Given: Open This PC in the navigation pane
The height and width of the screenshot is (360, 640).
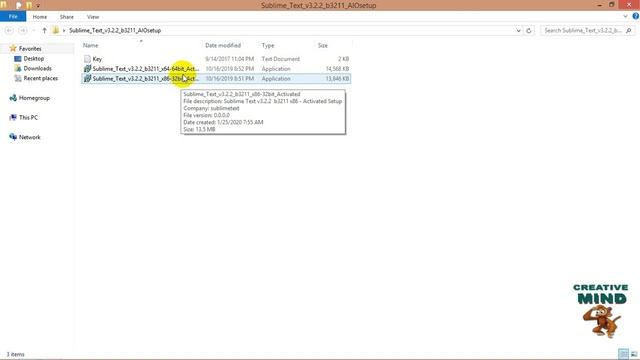Looking at the screenshot, I should (x=28, y=118).
